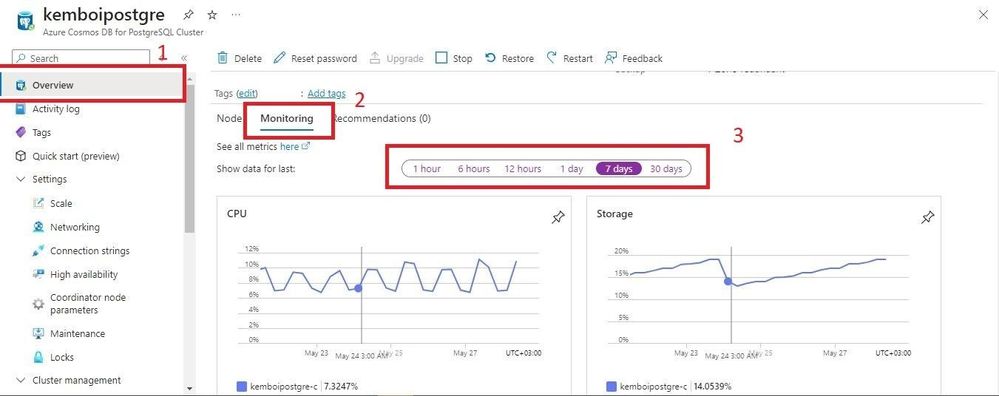Show data for last 30 days
This screenshot has width=999, height=396.
pos(666,169)
